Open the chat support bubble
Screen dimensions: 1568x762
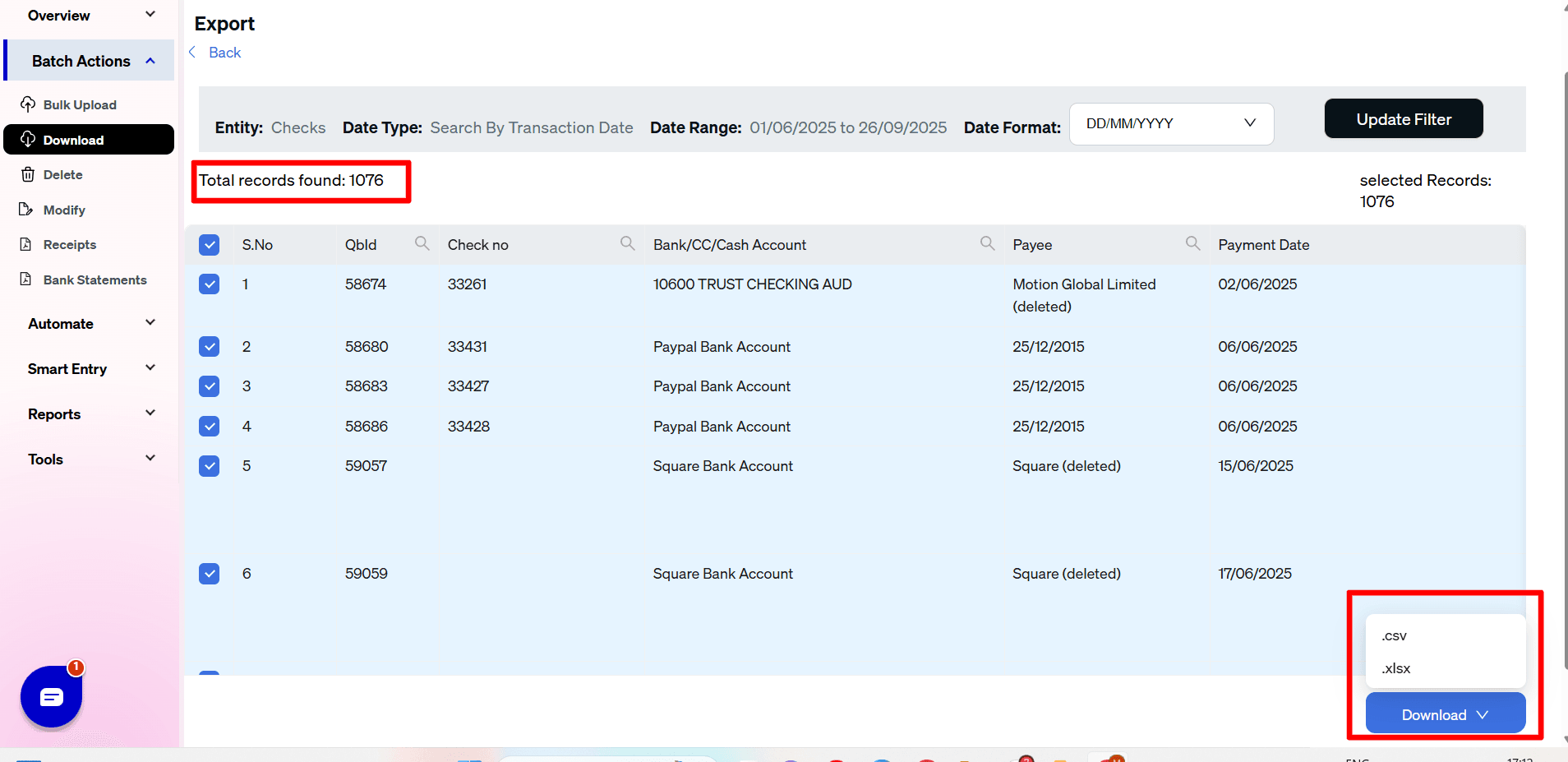pos(51,697)
